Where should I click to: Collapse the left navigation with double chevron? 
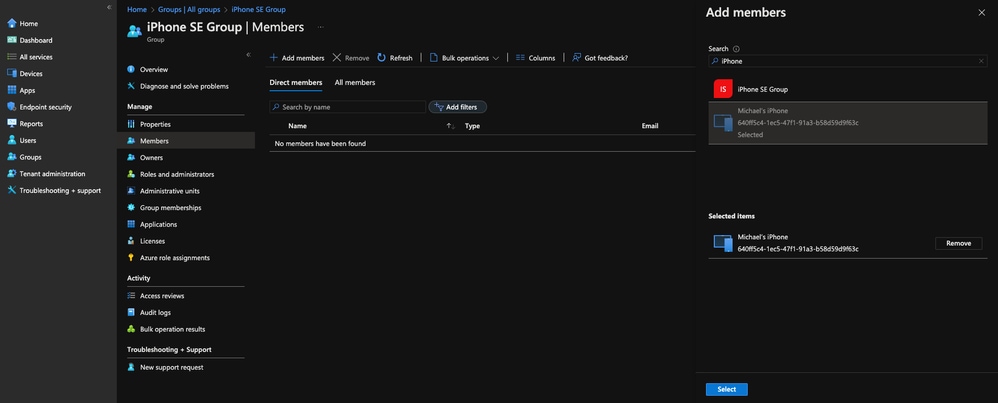109,7
